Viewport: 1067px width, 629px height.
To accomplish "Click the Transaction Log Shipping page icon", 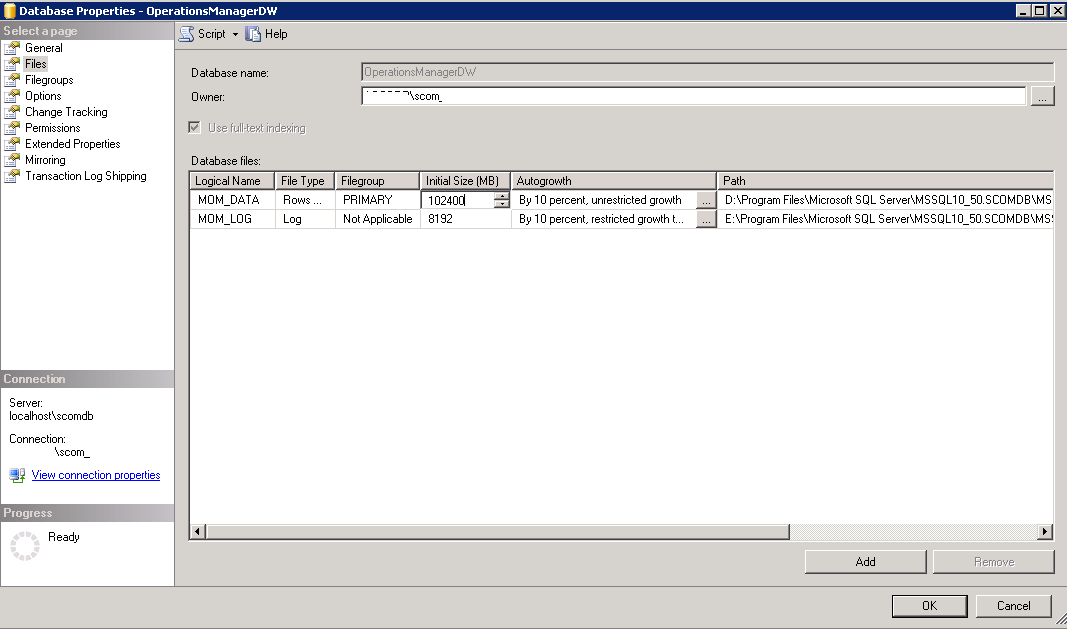I will coord(12,176).
